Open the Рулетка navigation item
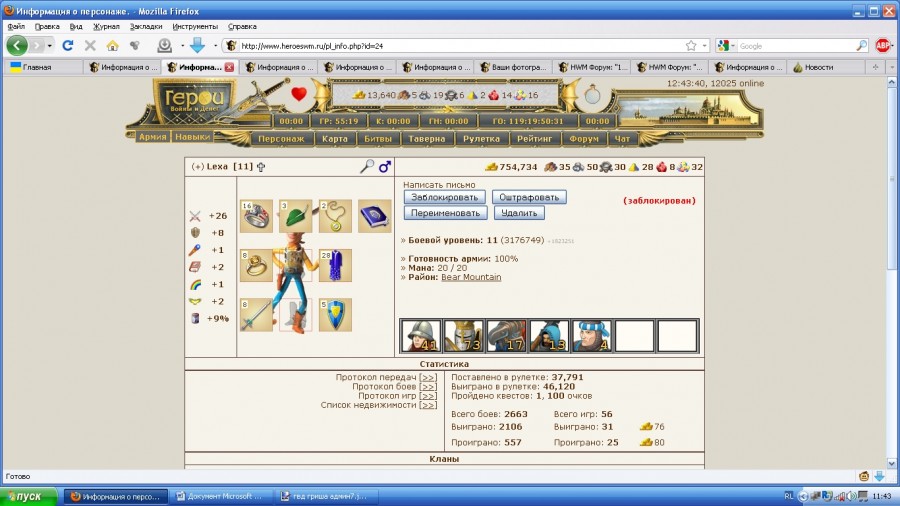Screen dimensions: 900x506 coord(481,138)
